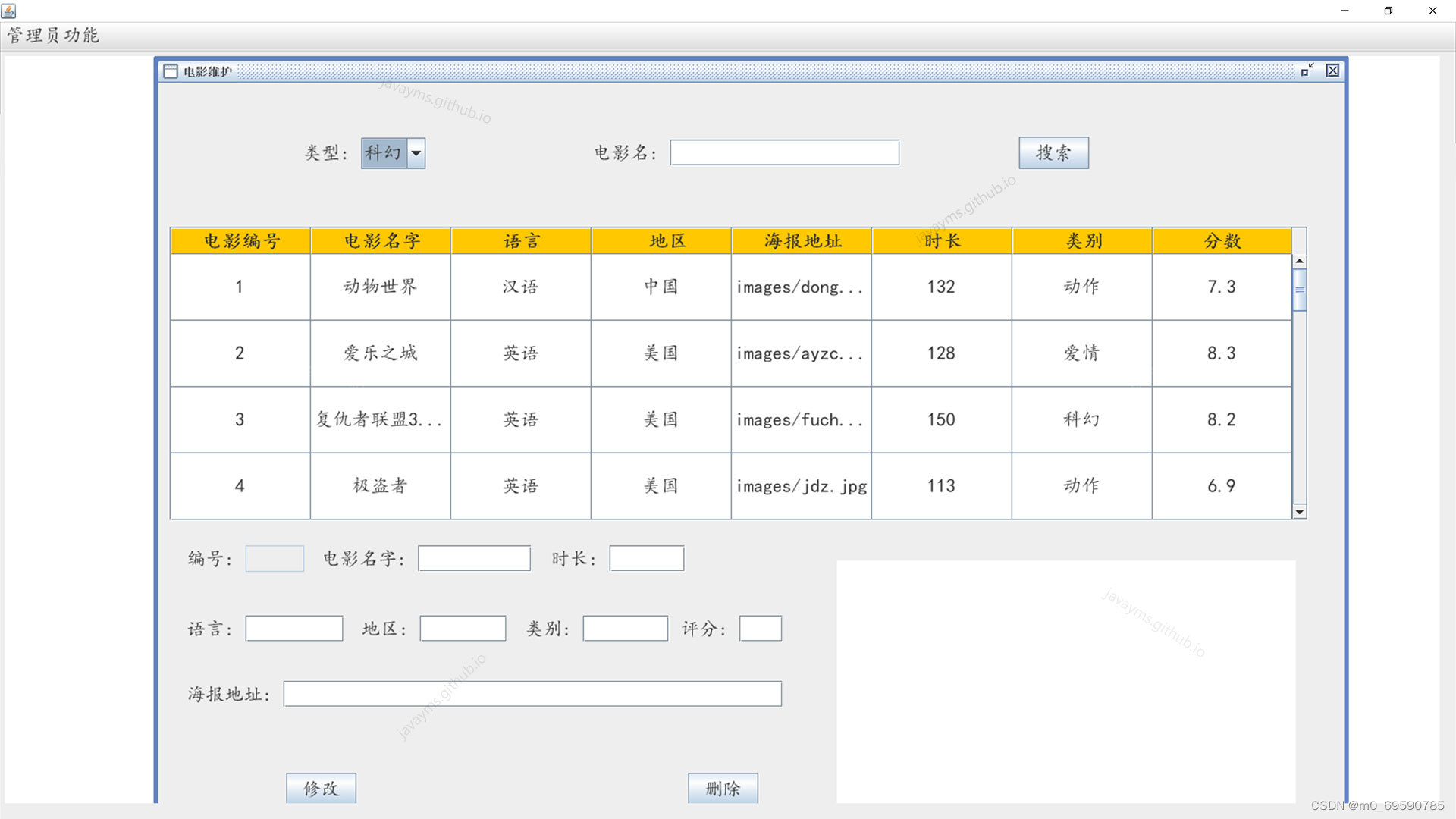Focus the 评分 edit field
Image resolution: width=1456 pixels, height=819 pixels.
(x=761, y=629)
